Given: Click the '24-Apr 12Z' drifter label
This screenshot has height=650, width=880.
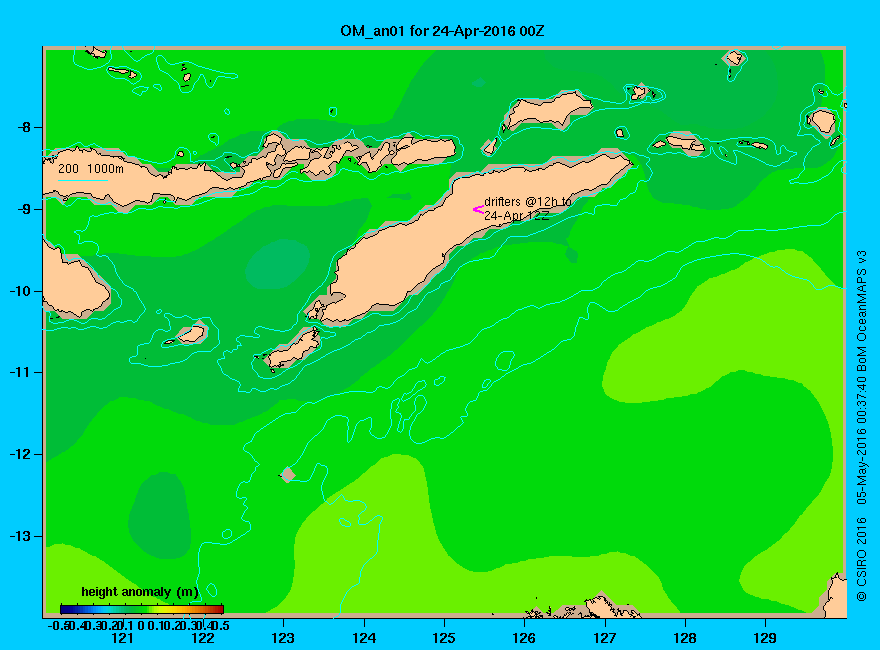Looking at the screenshot, I should (x=516, y=215).
